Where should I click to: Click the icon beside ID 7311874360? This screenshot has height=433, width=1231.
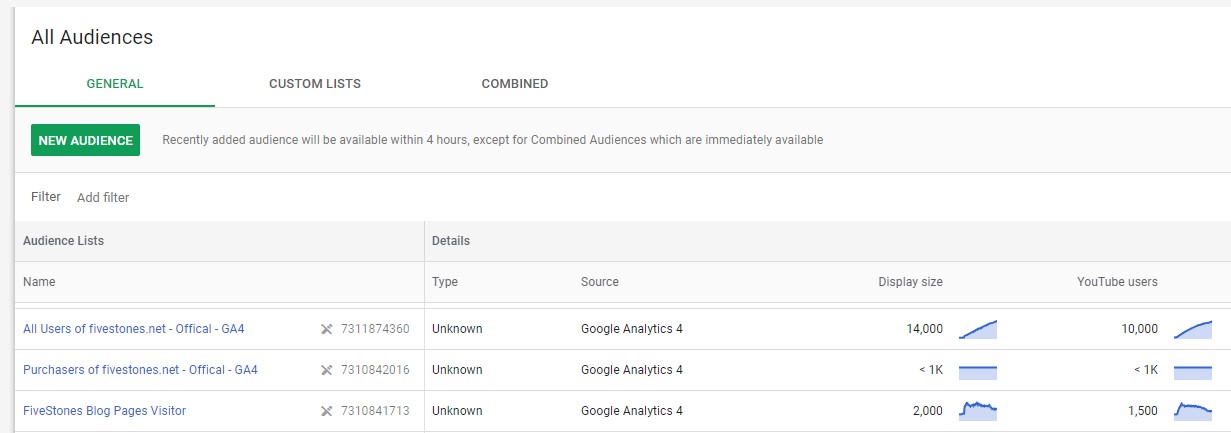click(326, 329)
